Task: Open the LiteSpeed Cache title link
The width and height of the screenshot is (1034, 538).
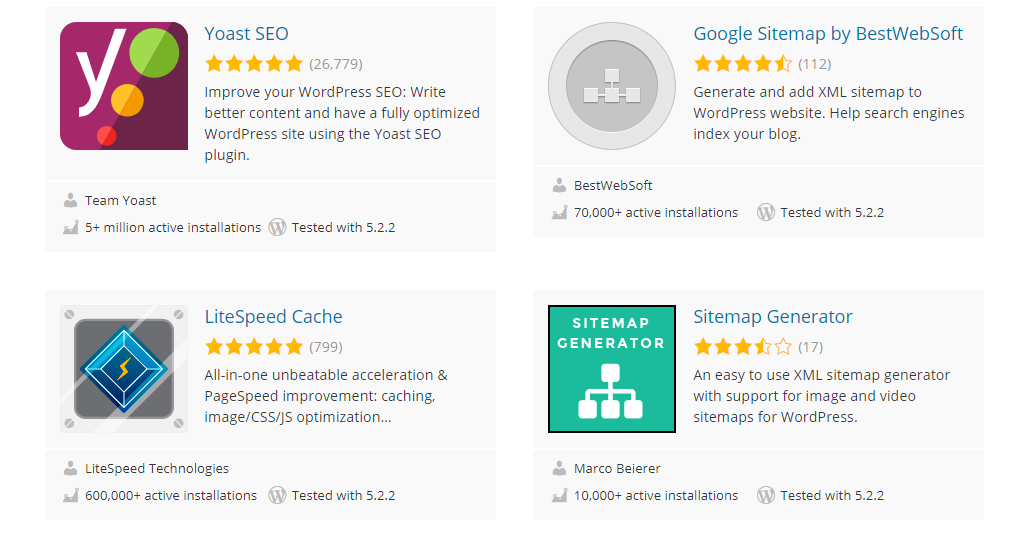Action: (273, 317)
